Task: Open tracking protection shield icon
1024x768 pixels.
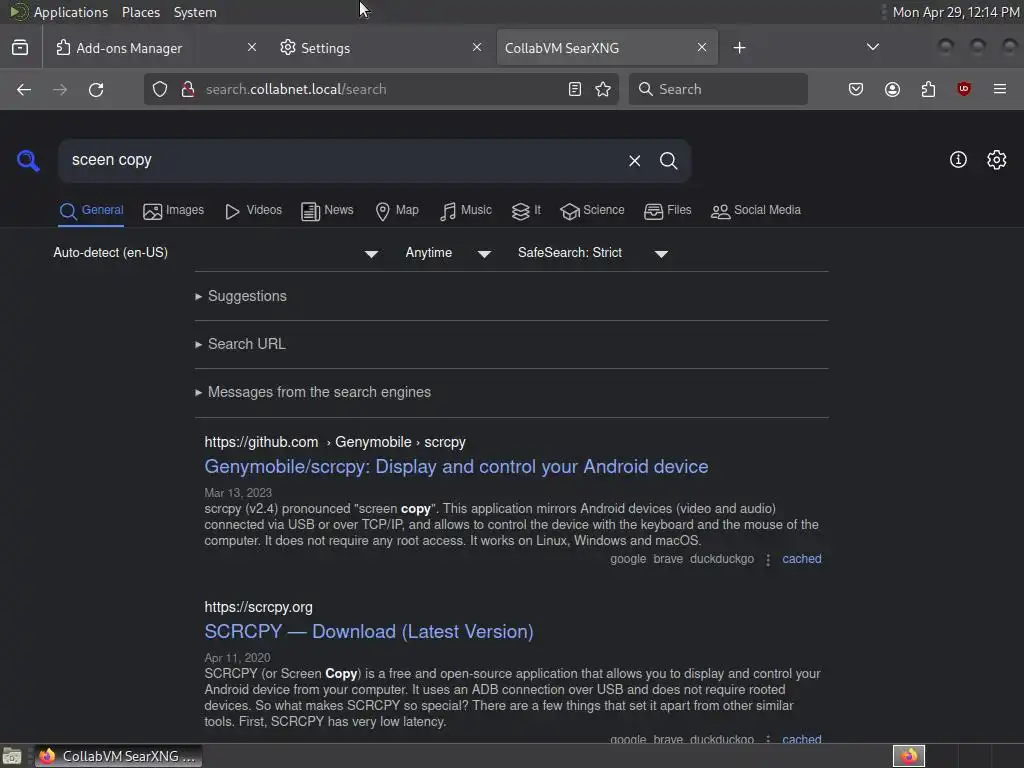Action: coord(160,89)
